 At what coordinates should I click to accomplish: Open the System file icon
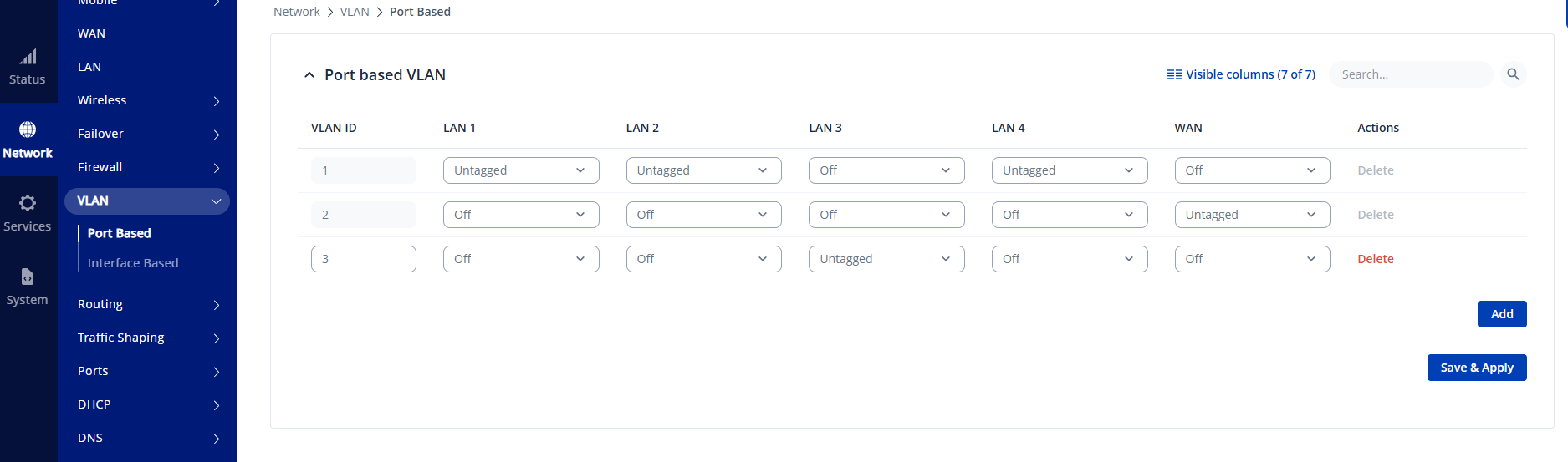pyautogui.click(x=28, y=277)
